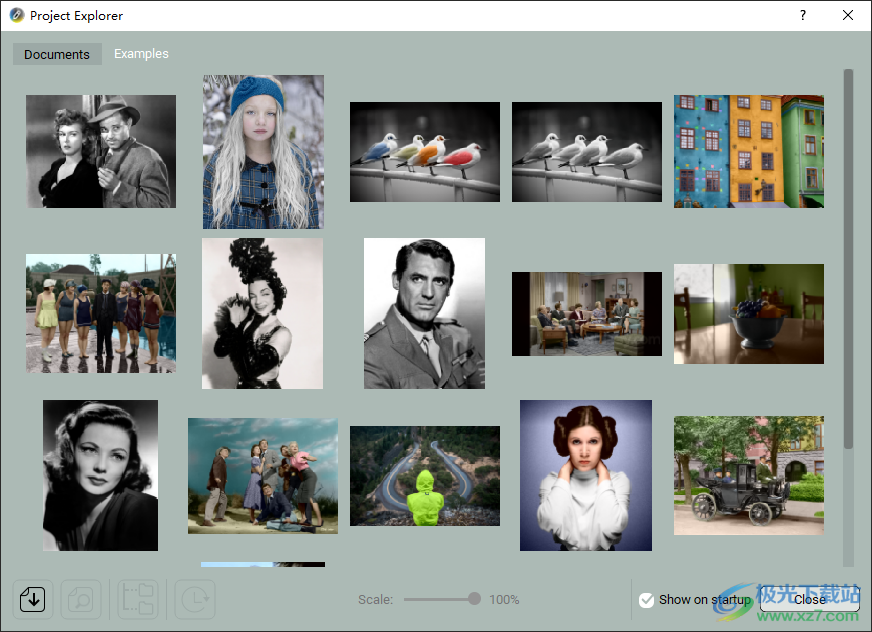This screenshot has height=632, width=872.
Task: Click the recent history clock icon
Action: pyautogui.click(x=194, y=599)
